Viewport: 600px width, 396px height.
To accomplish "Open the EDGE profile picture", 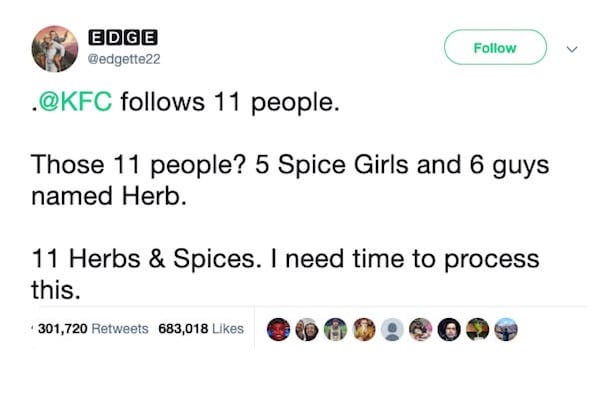I will pyautogui.click(x=55, y=49).
